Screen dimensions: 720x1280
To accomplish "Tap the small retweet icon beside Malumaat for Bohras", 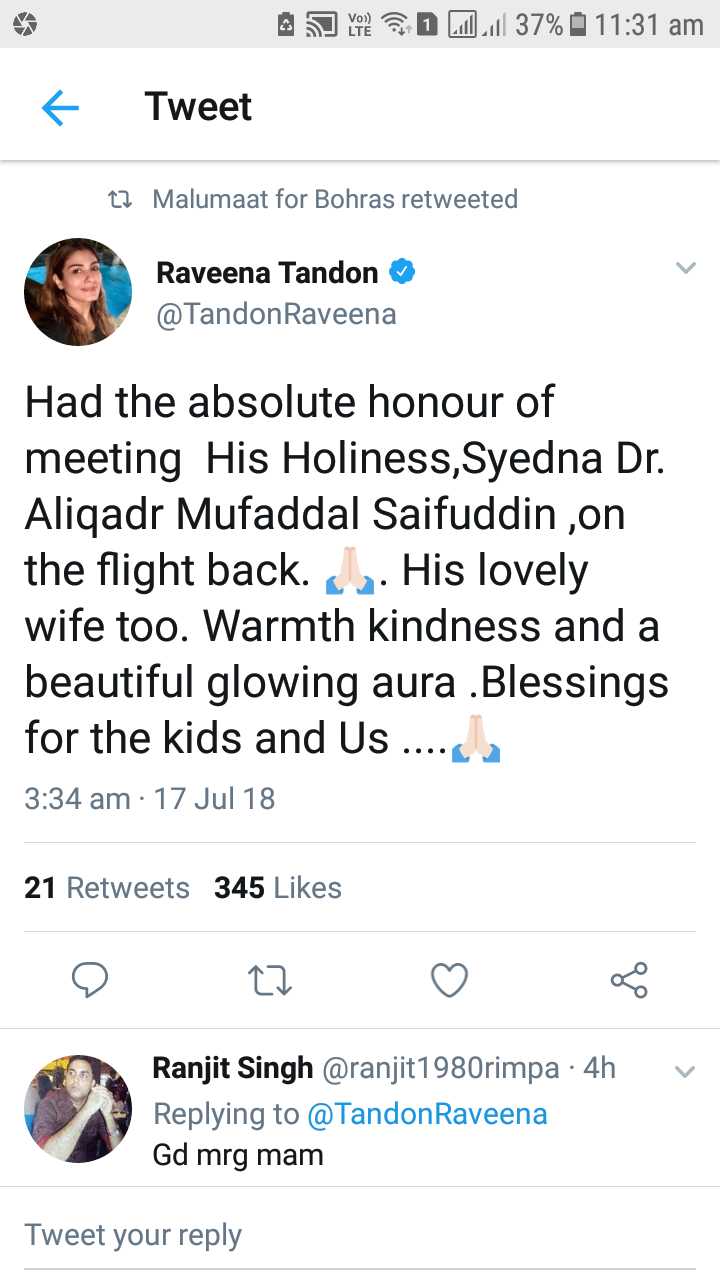I will point(120,199).
